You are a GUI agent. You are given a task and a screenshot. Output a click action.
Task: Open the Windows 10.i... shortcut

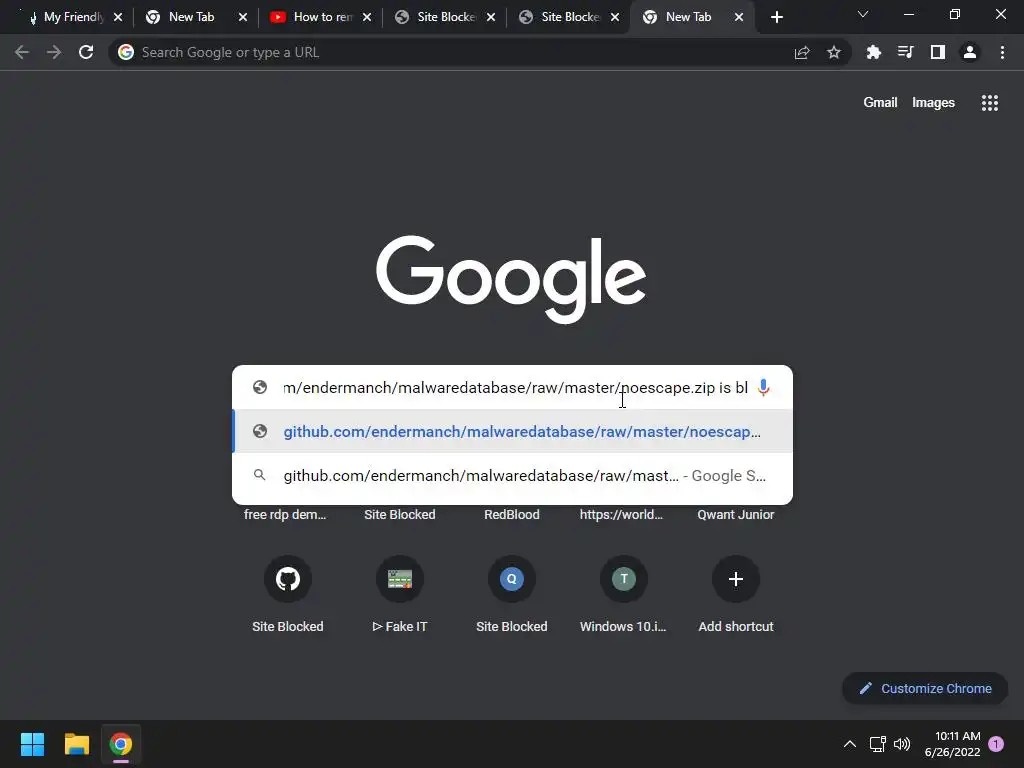[624, 594]
